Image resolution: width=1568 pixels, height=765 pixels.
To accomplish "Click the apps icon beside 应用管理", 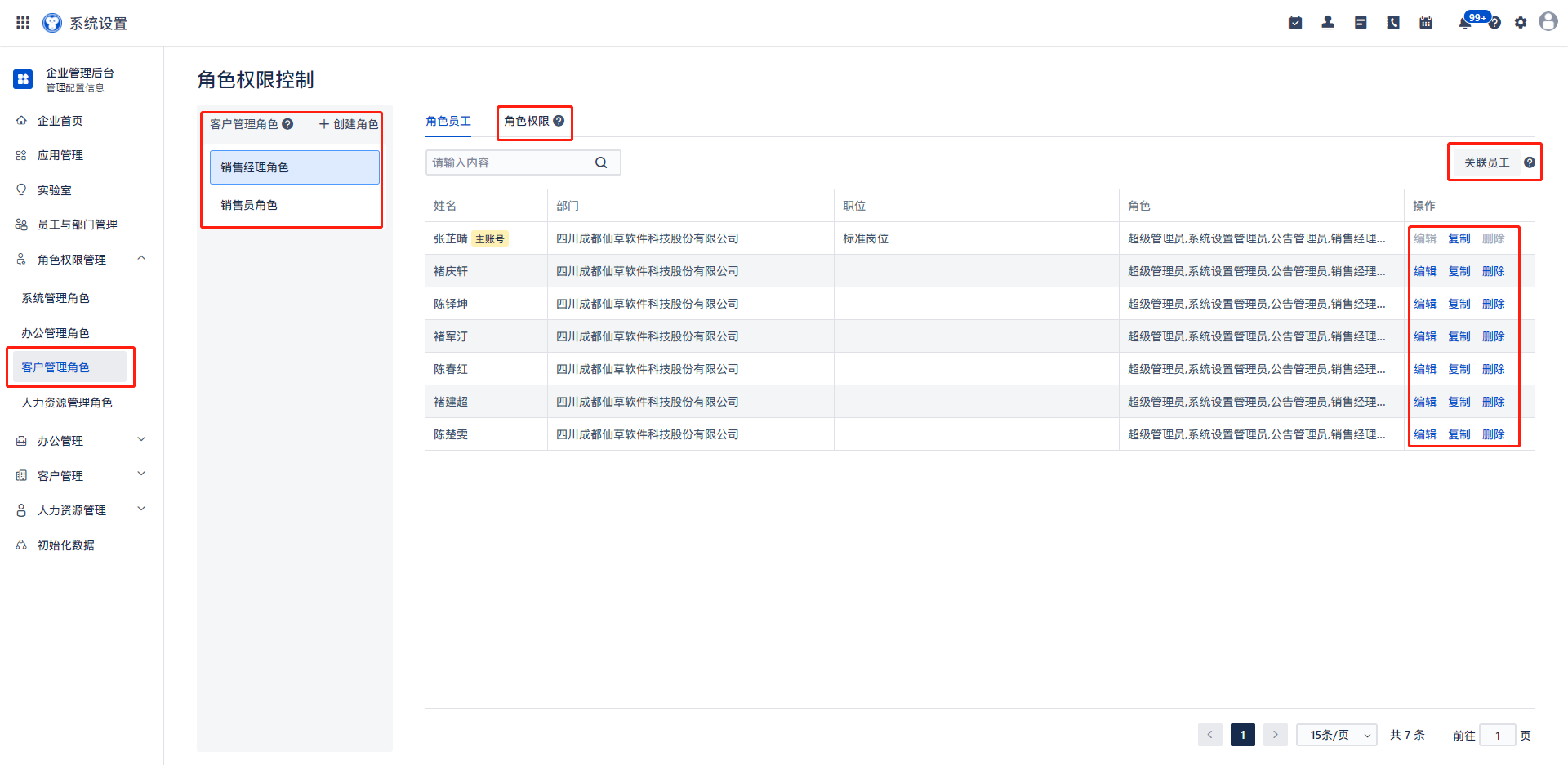I will coord(21,155).
